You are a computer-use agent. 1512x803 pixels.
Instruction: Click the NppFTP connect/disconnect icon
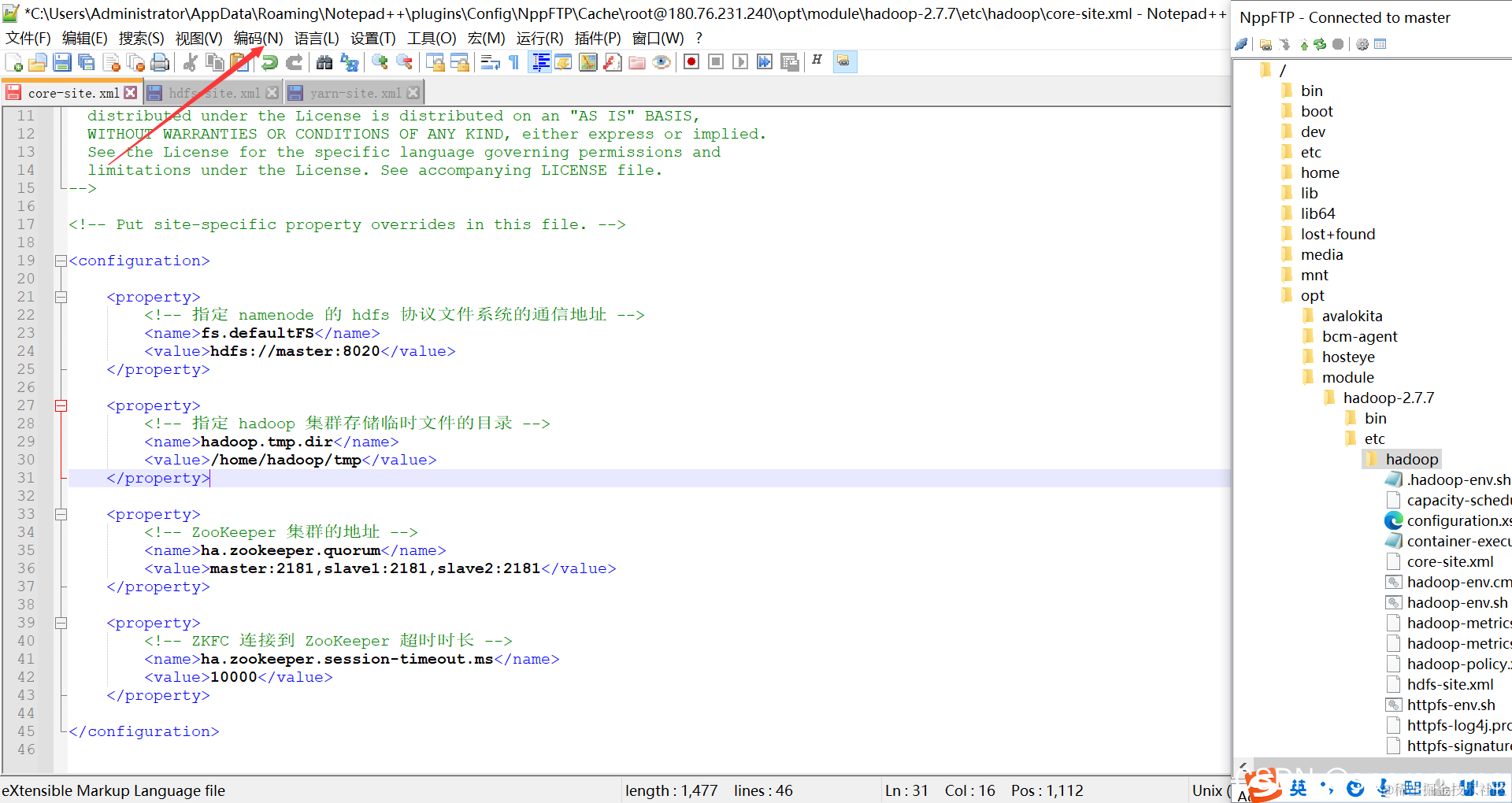[x=1241, y=44]
